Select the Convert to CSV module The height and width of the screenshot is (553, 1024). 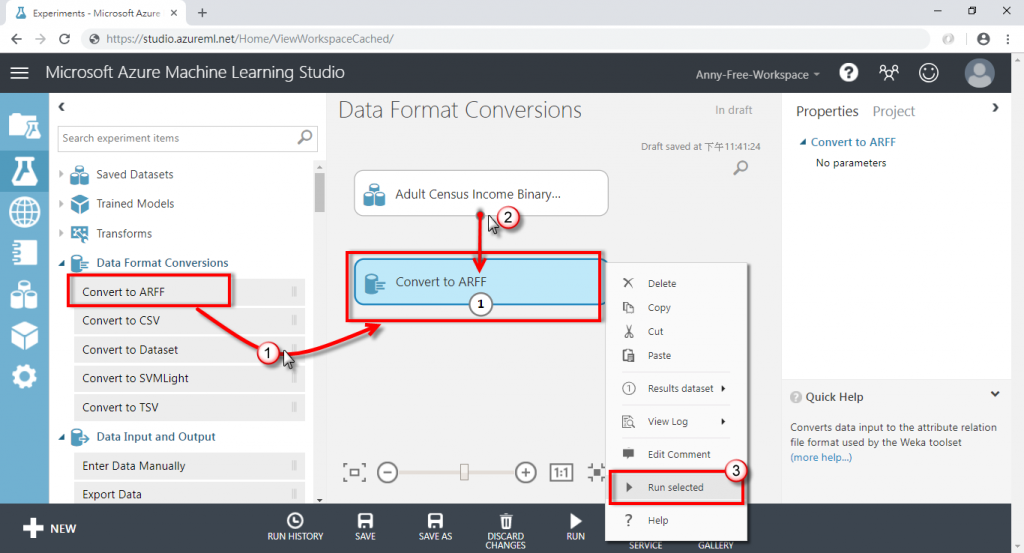click(x=189, y=321)
